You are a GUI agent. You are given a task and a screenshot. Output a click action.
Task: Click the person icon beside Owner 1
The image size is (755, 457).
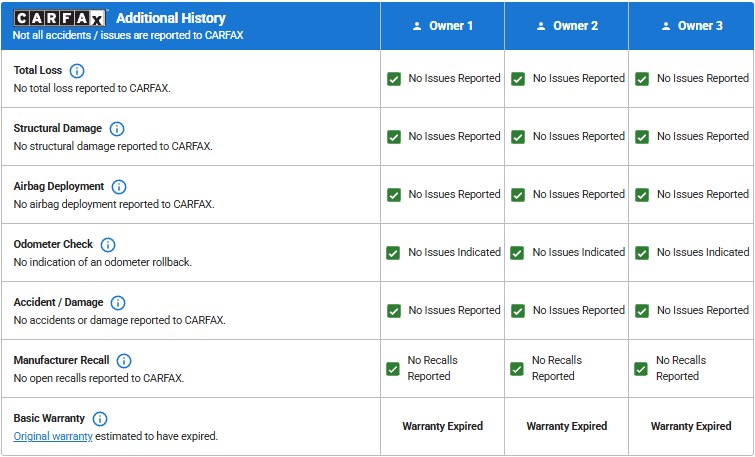click(x=417, y=26)
